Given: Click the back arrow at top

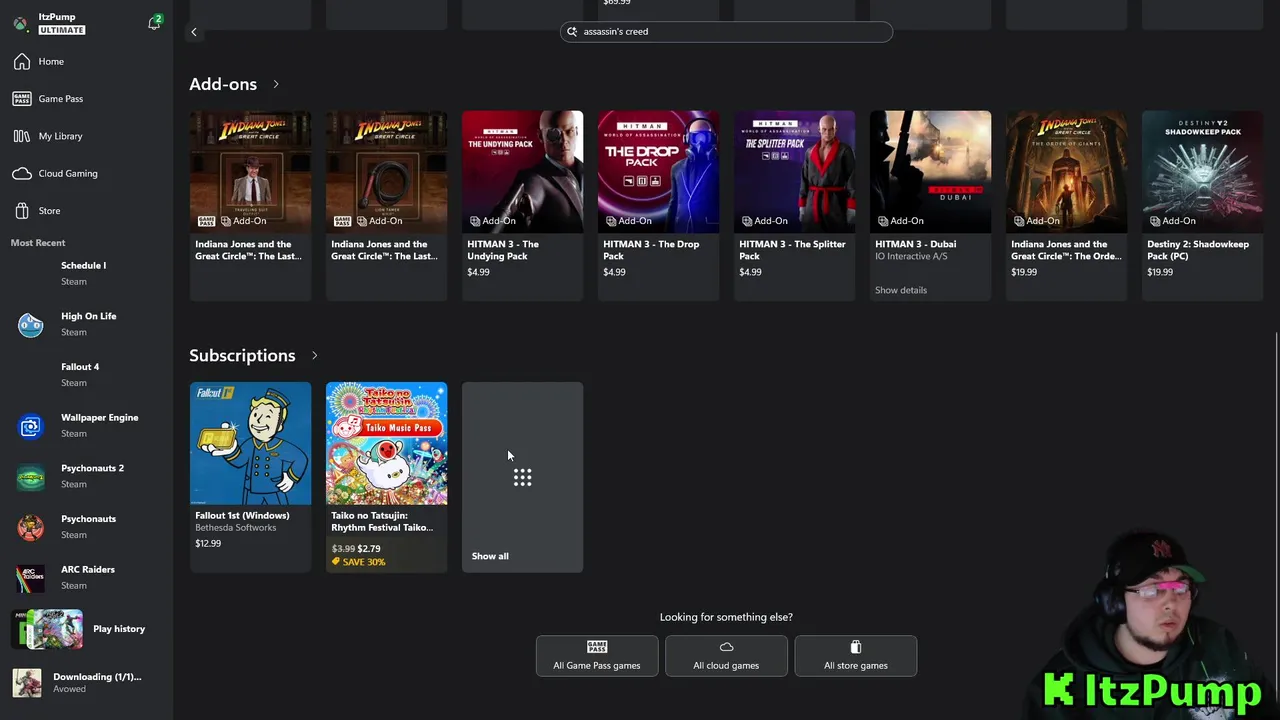Looking at the screenshot, I should coord(194,32).
